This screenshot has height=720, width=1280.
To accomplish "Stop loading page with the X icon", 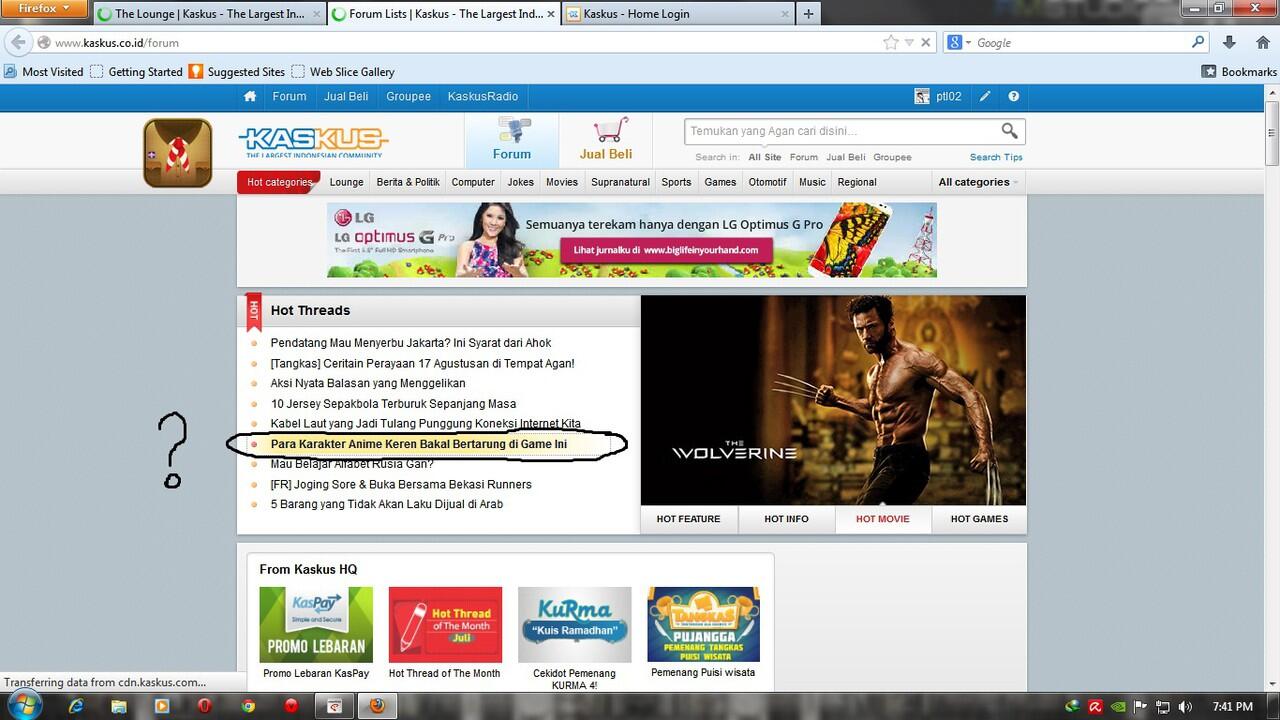I will pyautogui.click(x=926, y=43).
